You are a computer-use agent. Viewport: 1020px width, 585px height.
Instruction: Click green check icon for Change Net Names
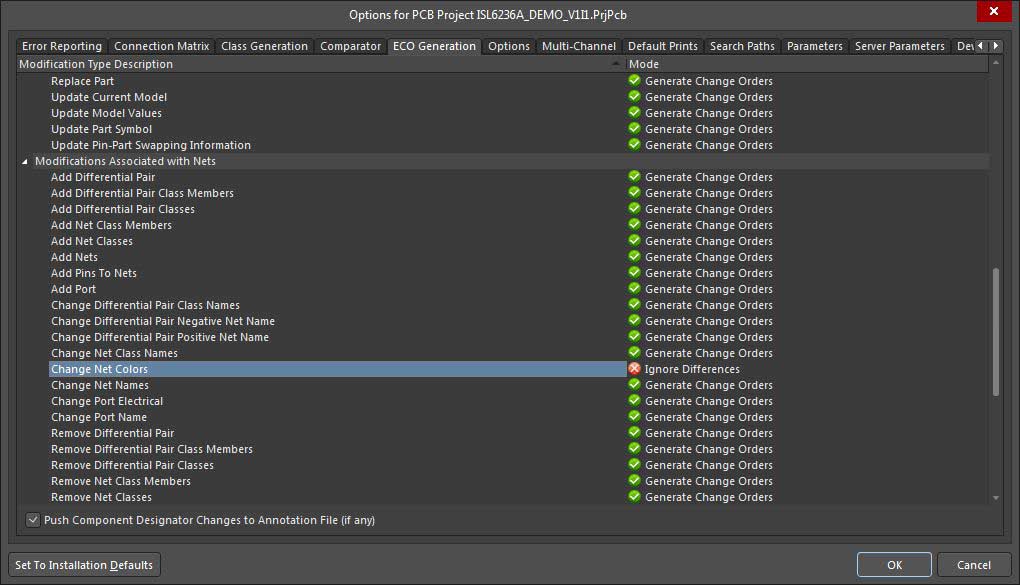point(634,385)
